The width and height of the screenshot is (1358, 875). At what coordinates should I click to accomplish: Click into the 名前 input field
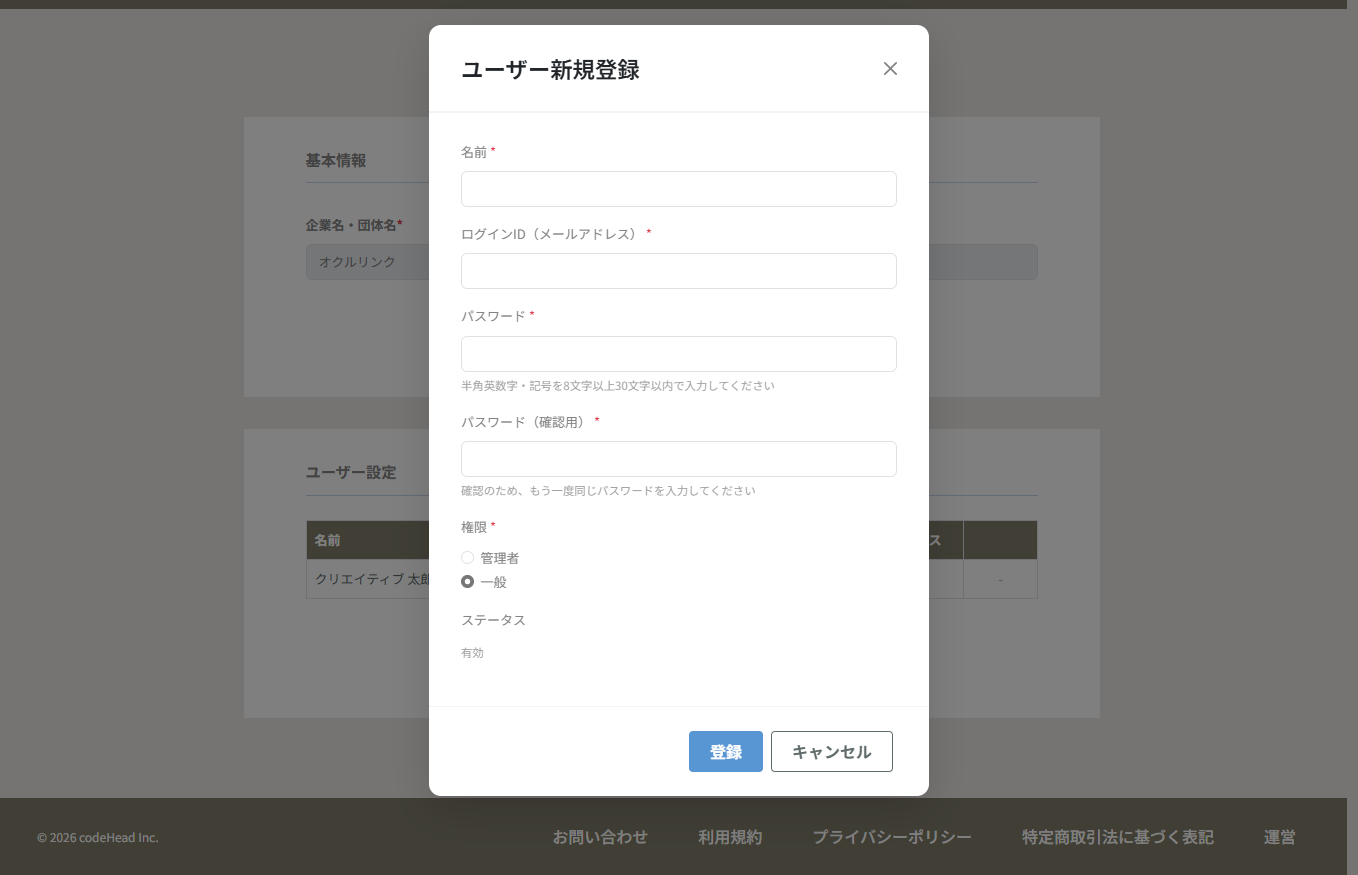pyautogui.click(x=678, y=189)
